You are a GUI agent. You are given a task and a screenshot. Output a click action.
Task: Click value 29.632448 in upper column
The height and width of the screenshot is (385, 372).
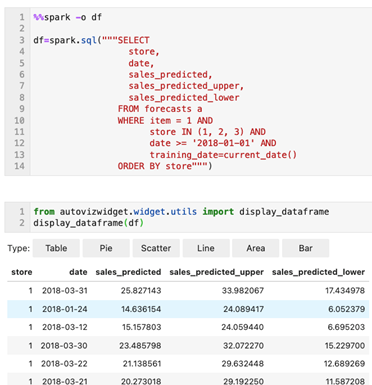pyautogui.click(x=243, y=364)
